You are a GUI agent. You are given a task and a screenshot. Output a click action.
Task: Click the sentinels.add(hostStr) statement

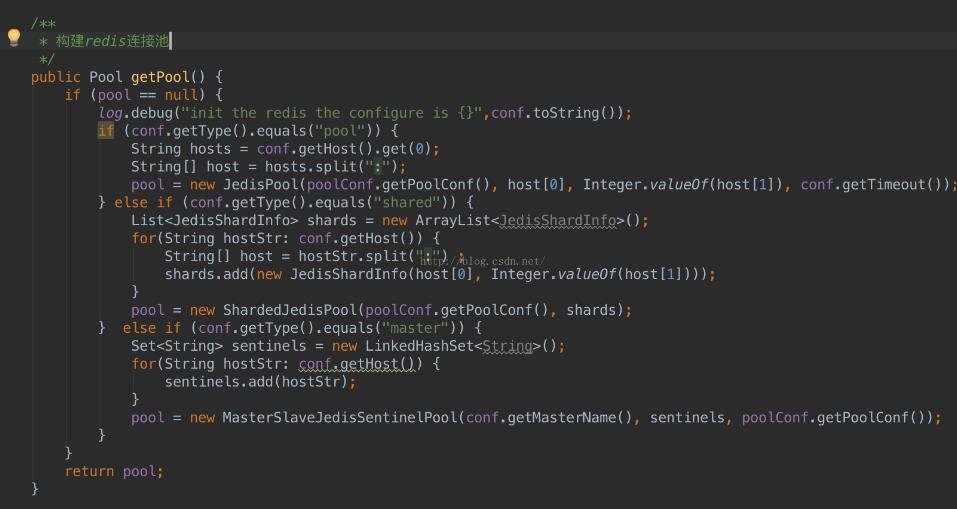[259, 382]
